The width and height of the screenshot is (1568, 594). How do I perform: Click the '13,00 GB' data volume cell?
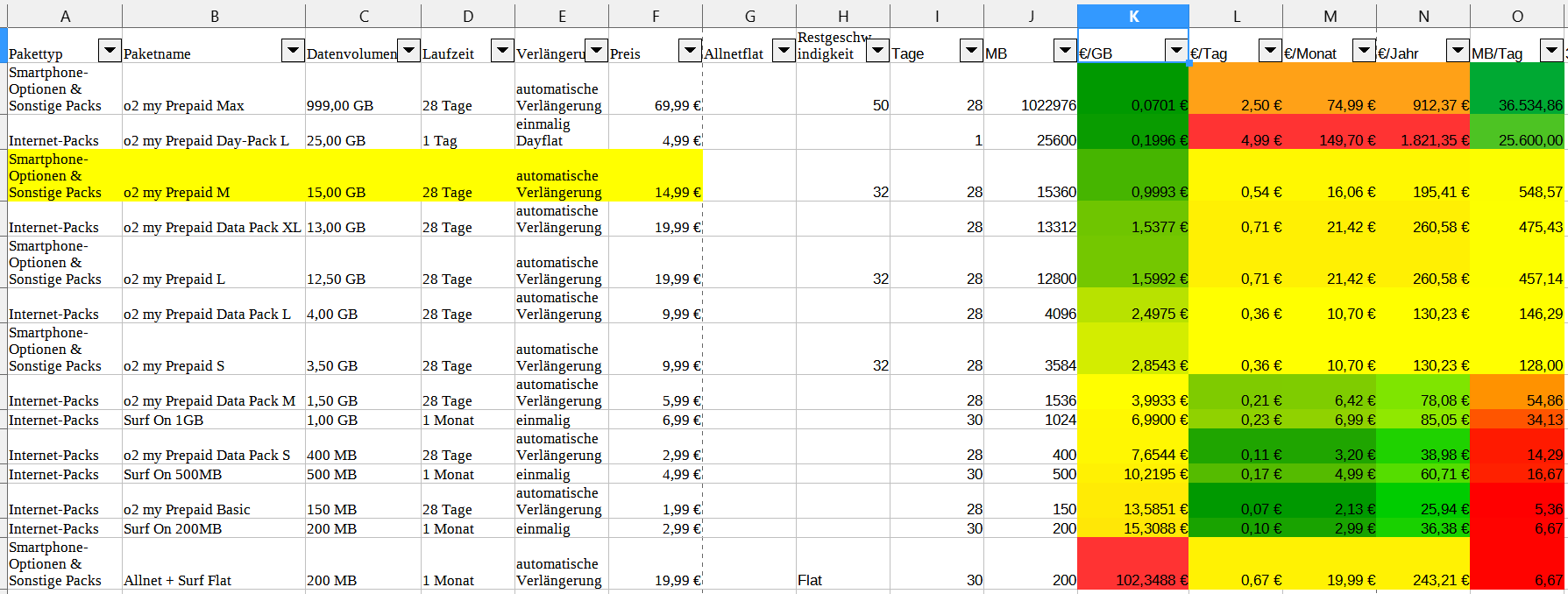(x=364, y=219)
